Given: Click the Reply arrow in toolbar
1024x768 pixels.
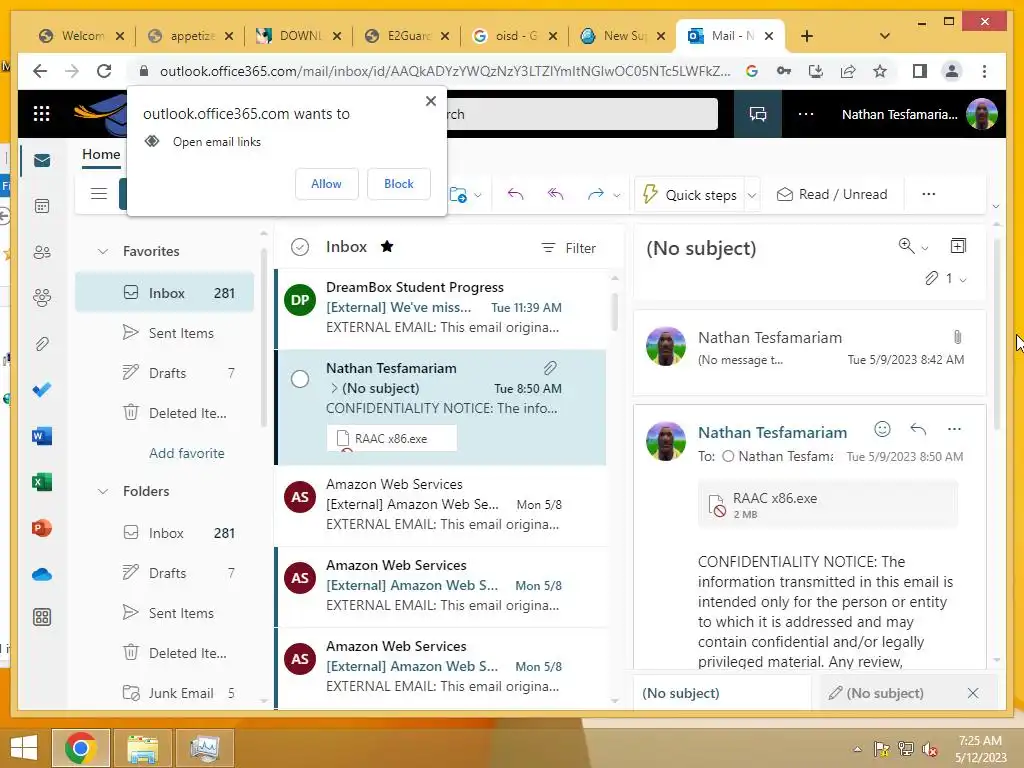Looking at the screenshot, I should click(515, 194).
